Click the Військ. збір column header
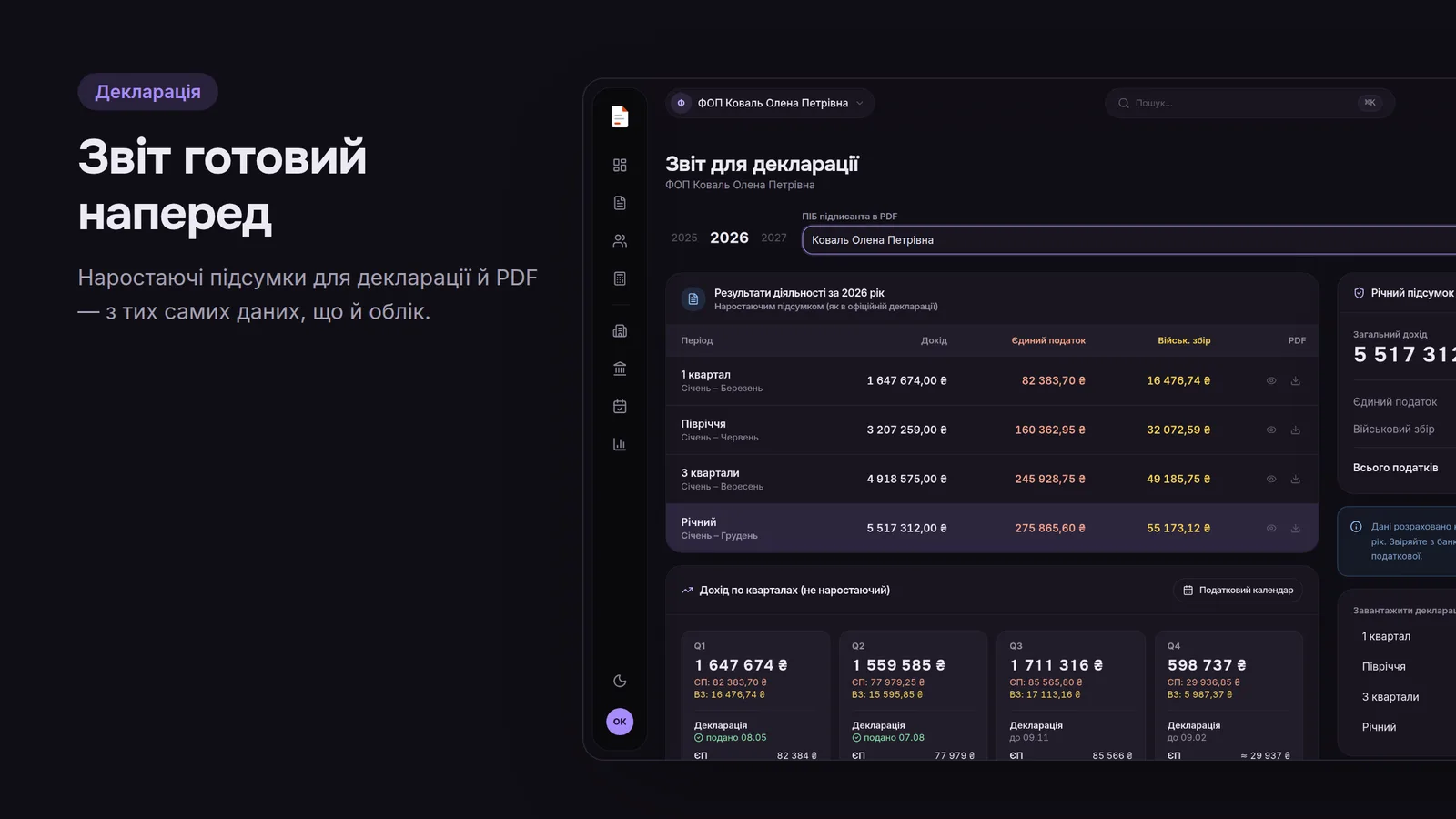Viewport: 1456px width, 819px height. tap(1184, 340)
